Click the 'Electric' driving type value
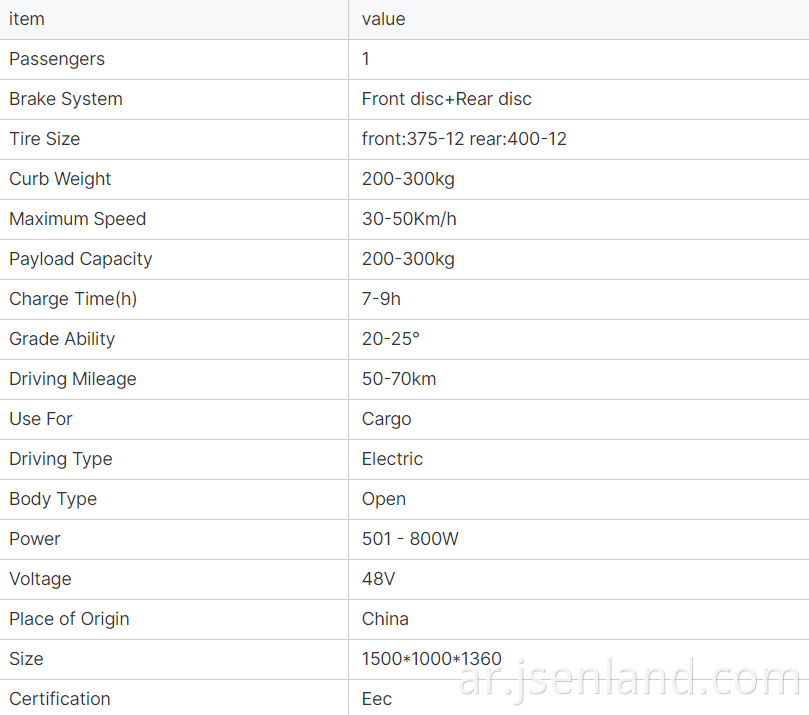Image resolution: width=809 pixels, height=715 pixels. pyautogui.click(x=392, y=459)
